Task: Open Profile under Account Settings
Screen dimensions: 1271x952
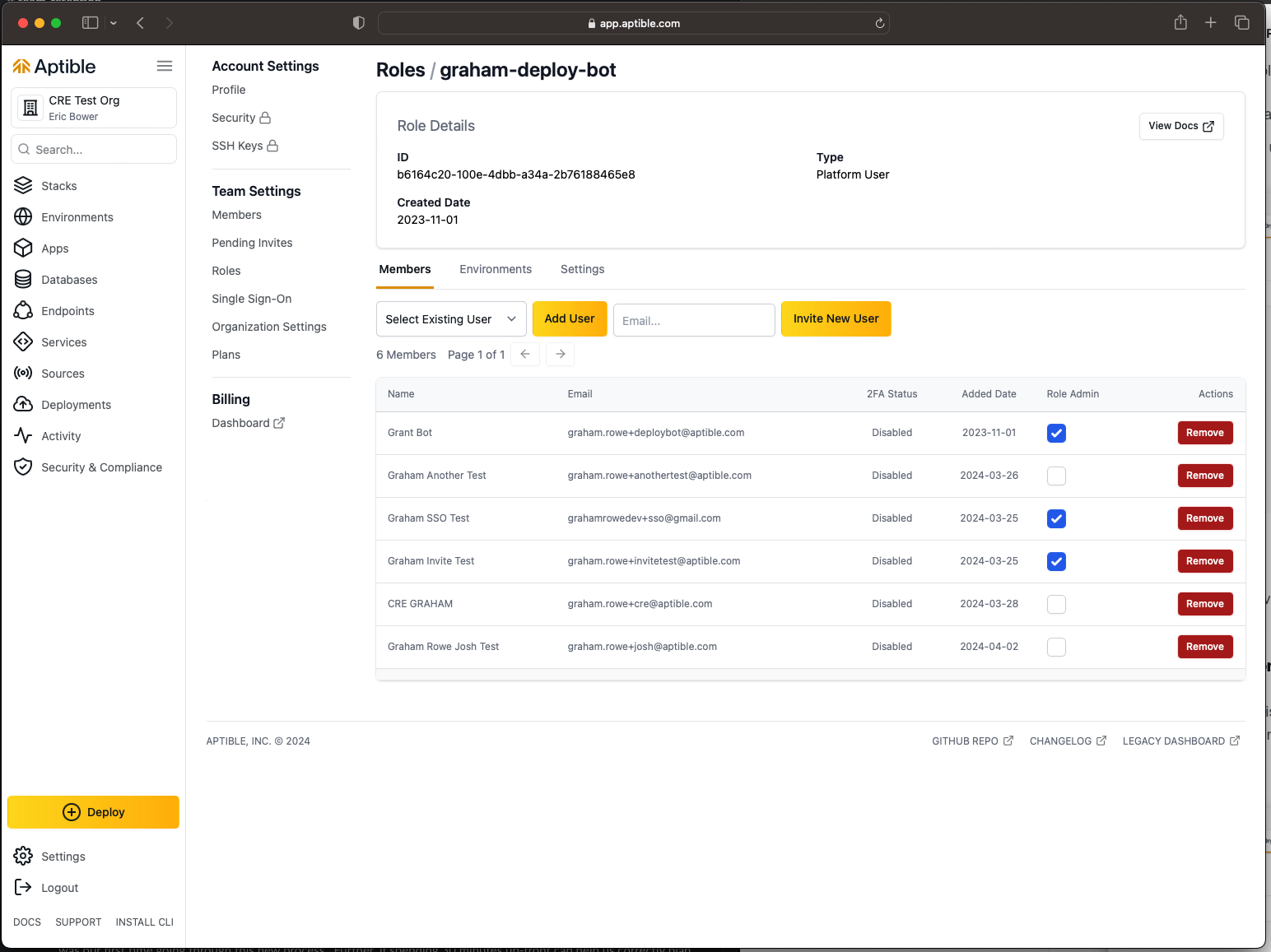Action: pos(229,90)
